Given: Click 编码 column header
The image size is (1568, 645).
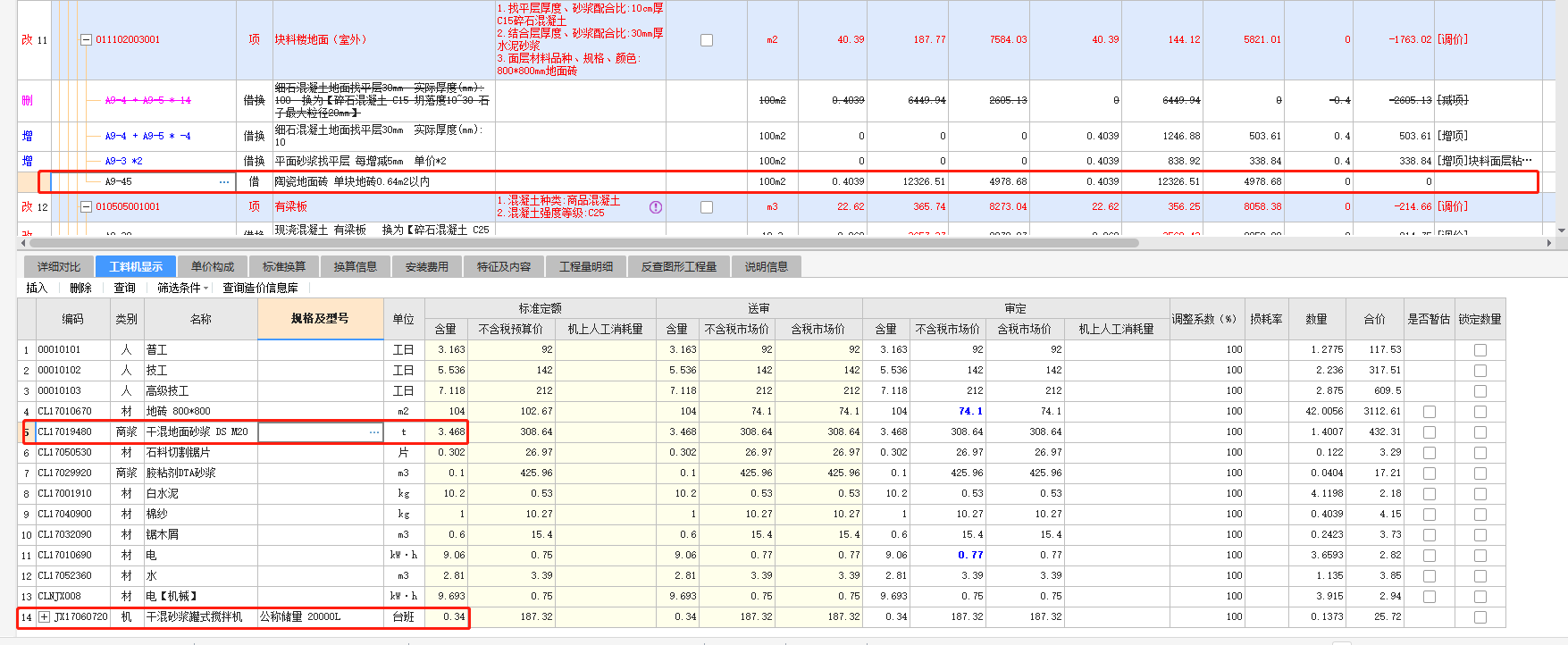Looking at the screenshot, I should coord(72,319).
